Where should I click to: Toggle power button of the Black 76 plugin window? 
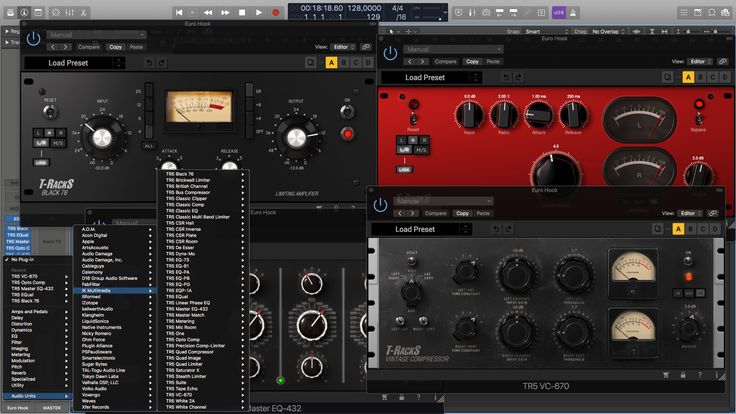[33, 39]
